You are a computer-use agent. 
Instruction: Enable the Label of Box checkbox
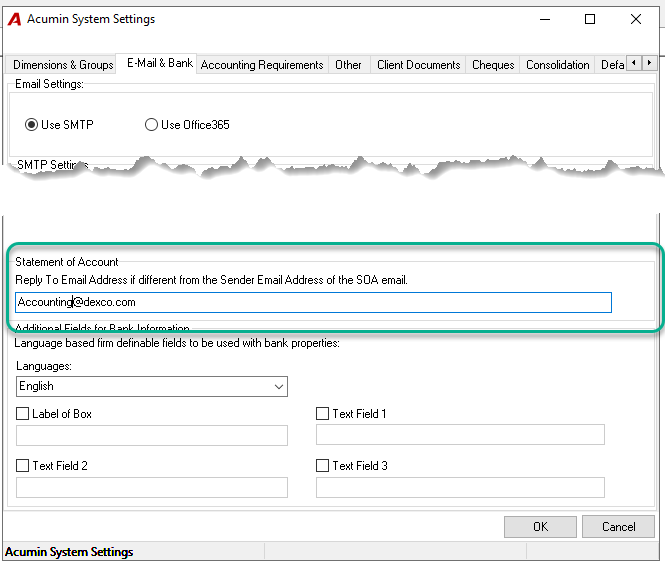pos(22,413)
